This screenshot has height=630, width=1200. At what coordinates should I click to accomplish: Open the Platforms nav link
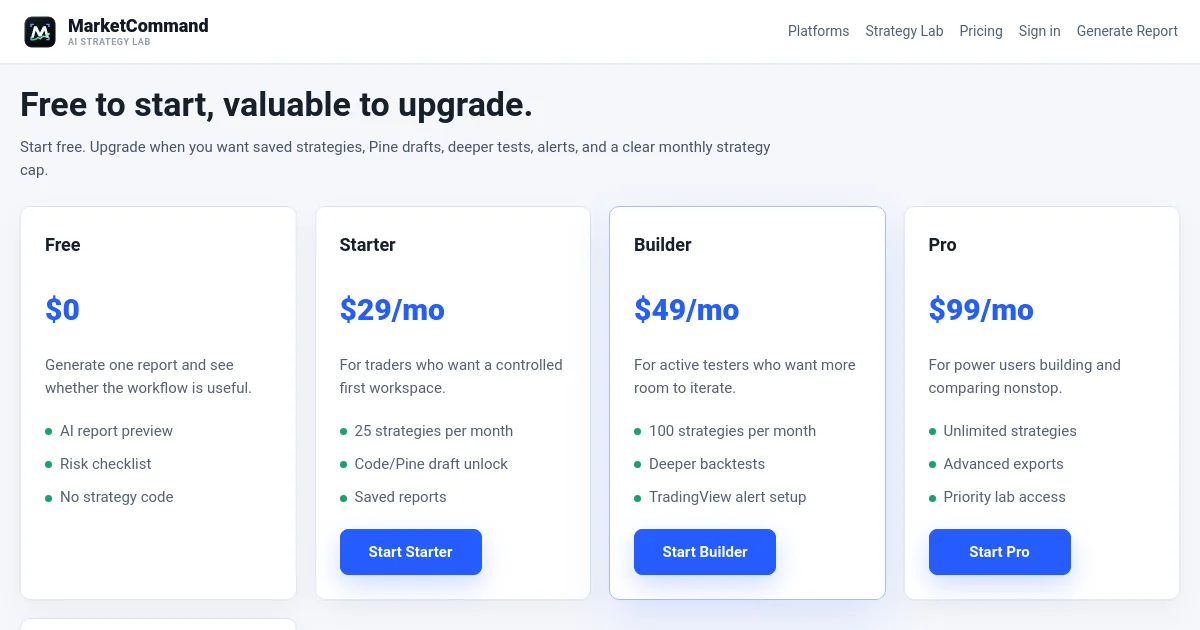(x=818, y=31)
